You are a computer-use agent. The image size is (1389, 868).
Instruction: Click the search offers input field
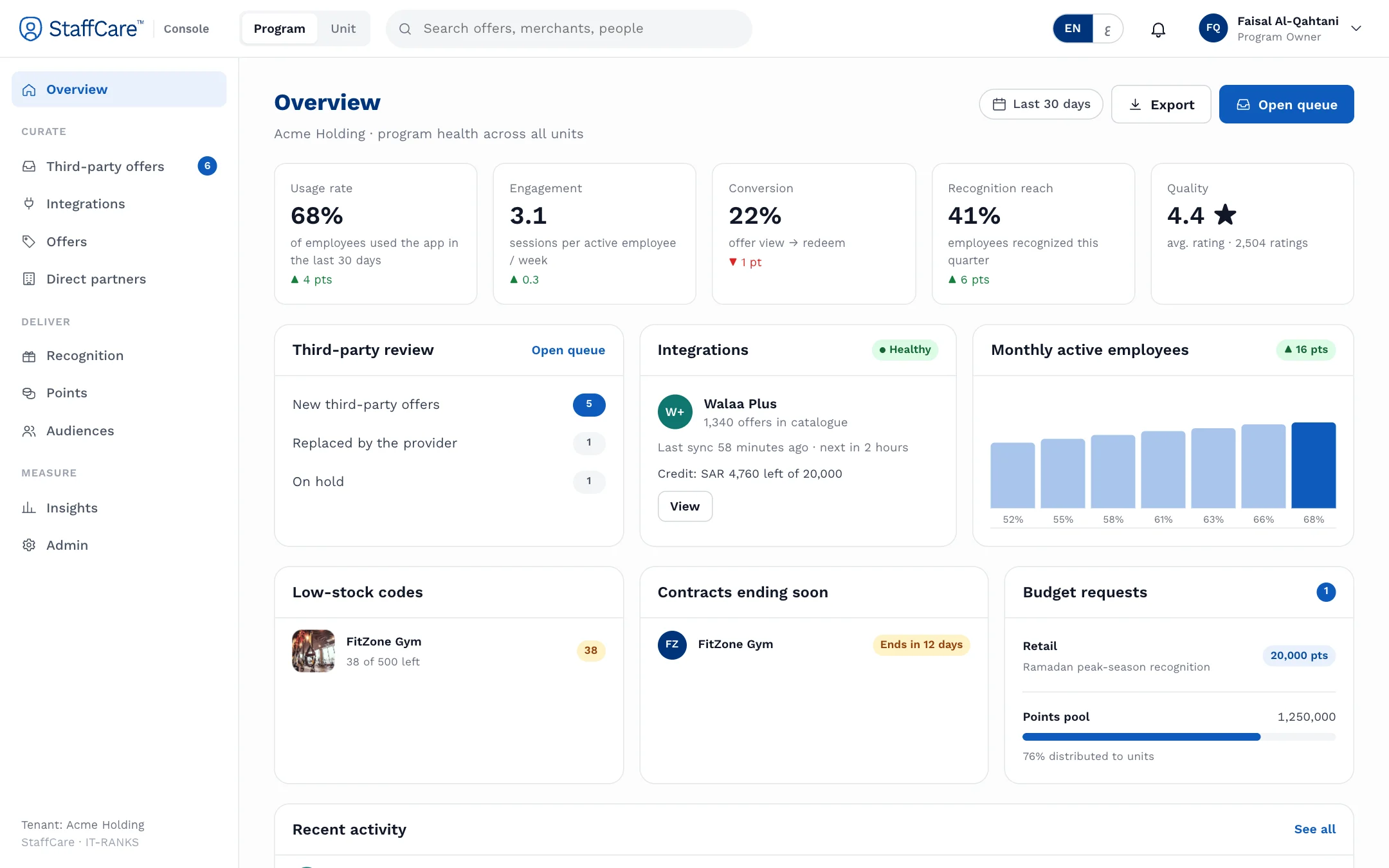coord(569,29)
